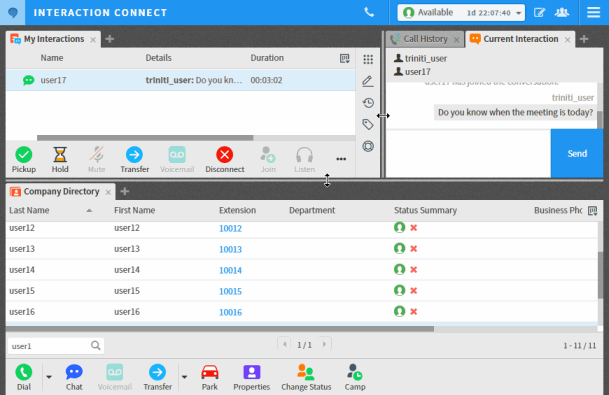Click extension link 10012

coord(230,228)
